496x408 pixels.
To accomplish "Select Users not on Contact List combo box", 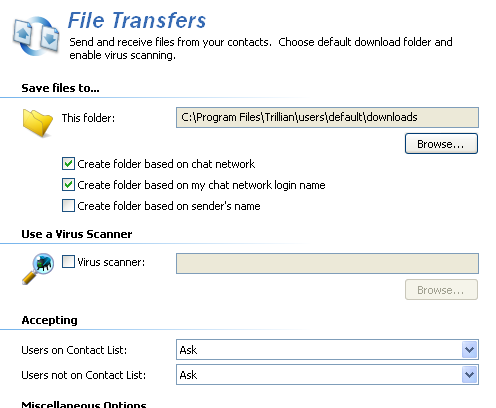I will pyautogui.click(x=327, y=375).
